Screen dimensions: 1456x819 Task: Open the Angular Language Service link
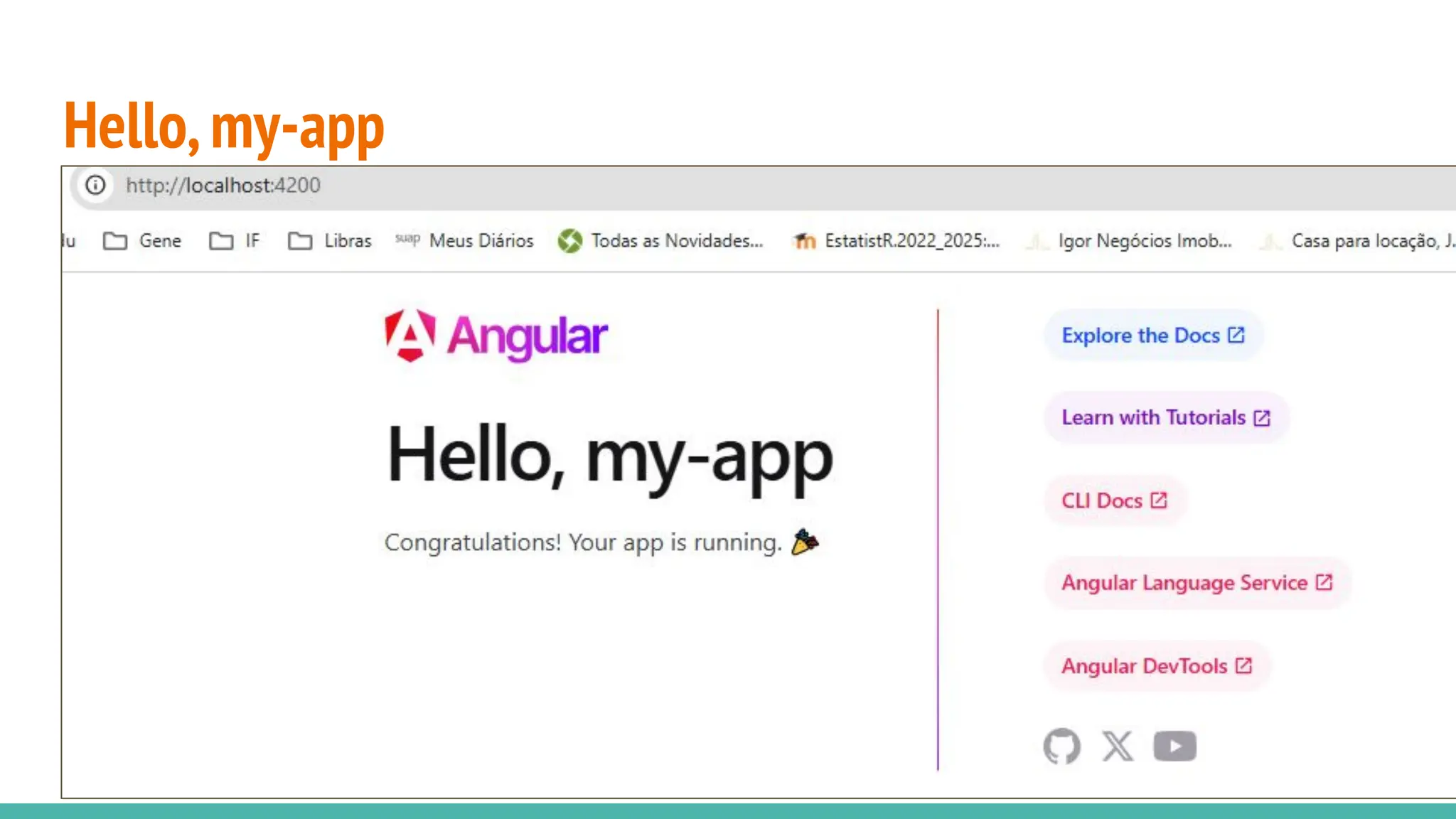click(x=1197, y=583)
